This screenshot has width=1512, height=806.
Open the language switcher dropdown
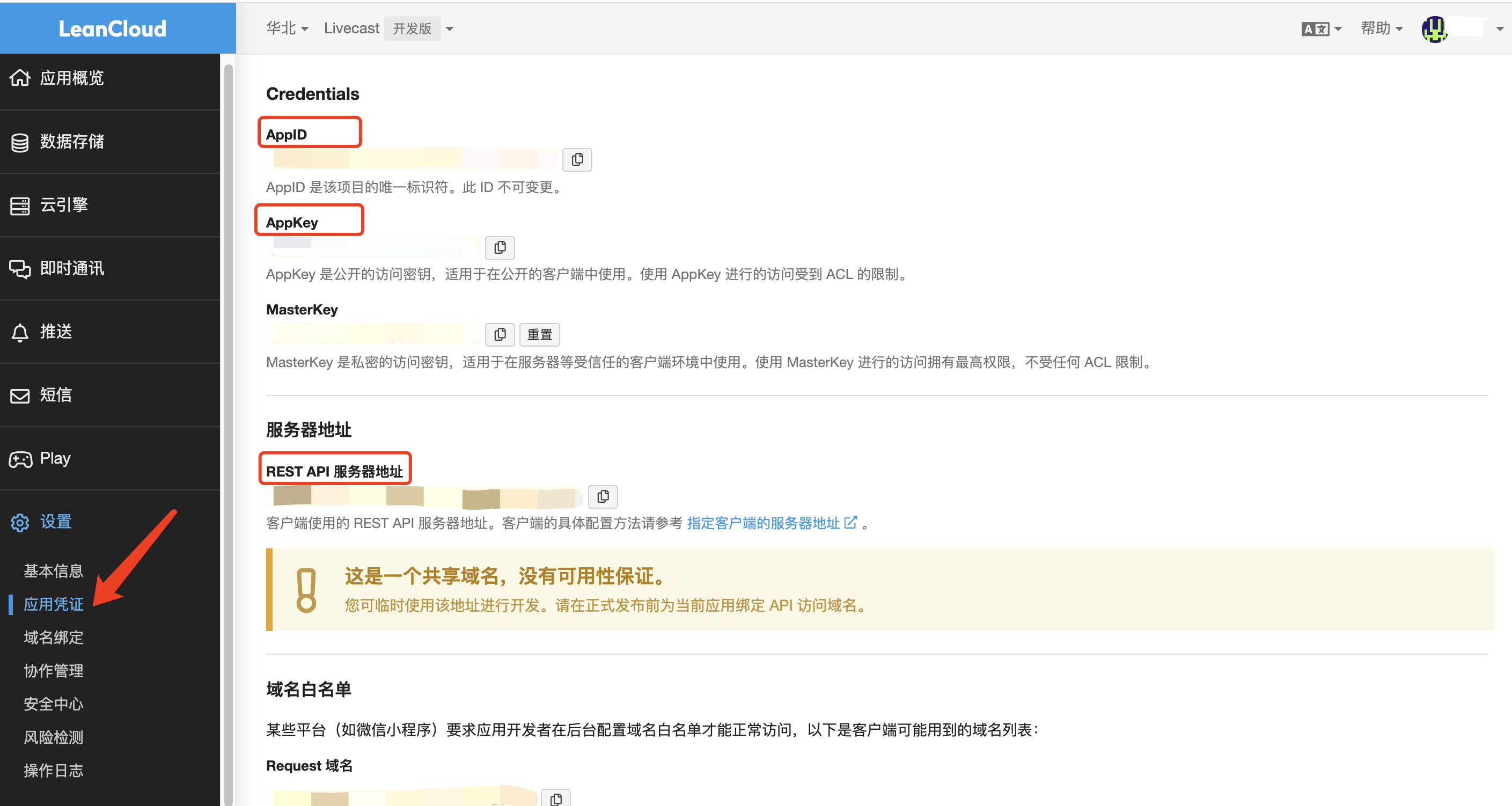tap(1321, 29)
